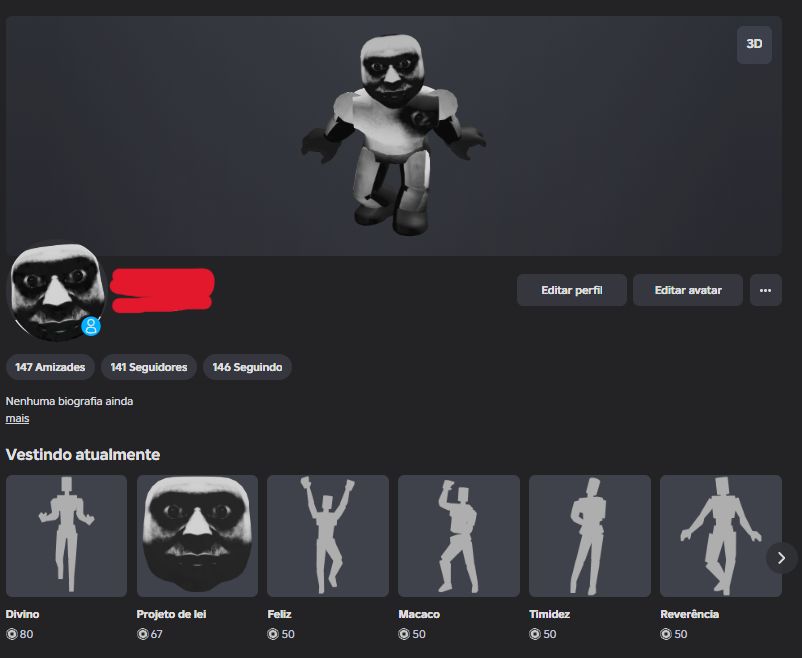Click the Divino item name
The width and height of the screenshot is (802, 658).
click(x=23, y=614)
